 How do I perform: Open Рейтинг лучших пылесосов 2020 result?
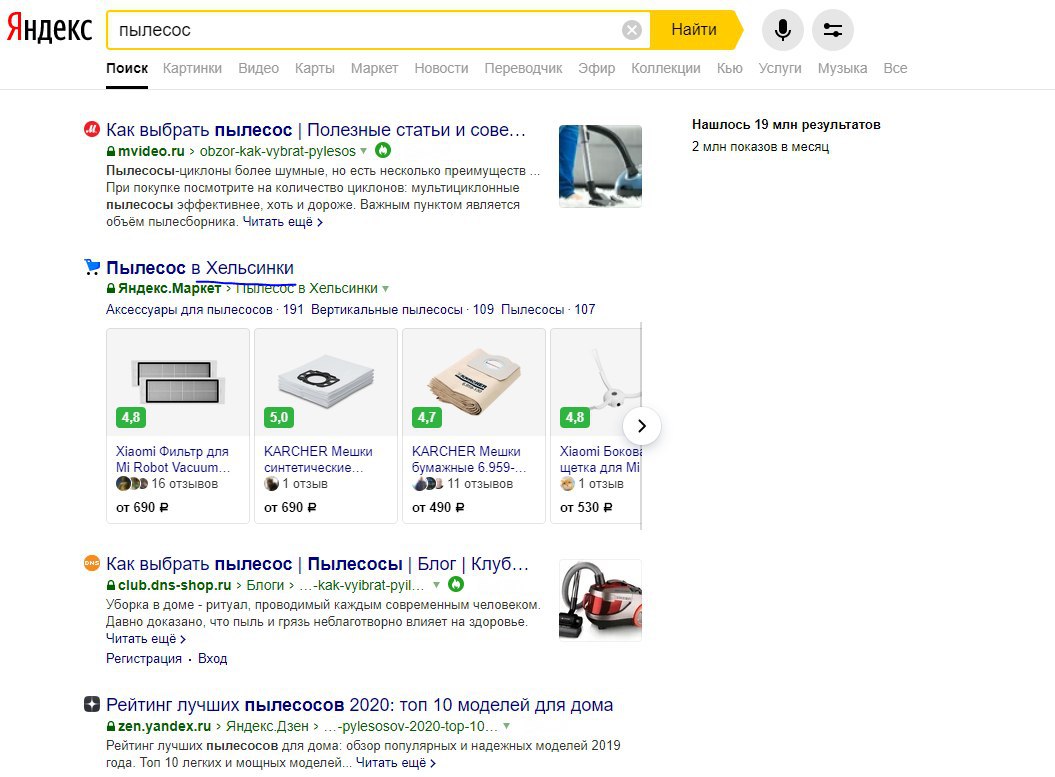pos(359,705)
